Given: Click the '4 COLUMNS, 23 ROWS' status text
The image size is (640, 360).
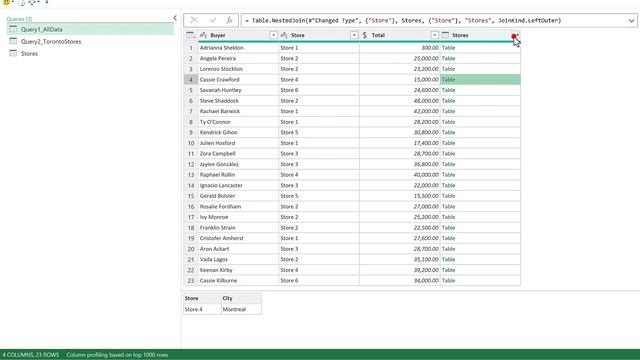Looking at the screenshot, I should click(x=31, y=355).
